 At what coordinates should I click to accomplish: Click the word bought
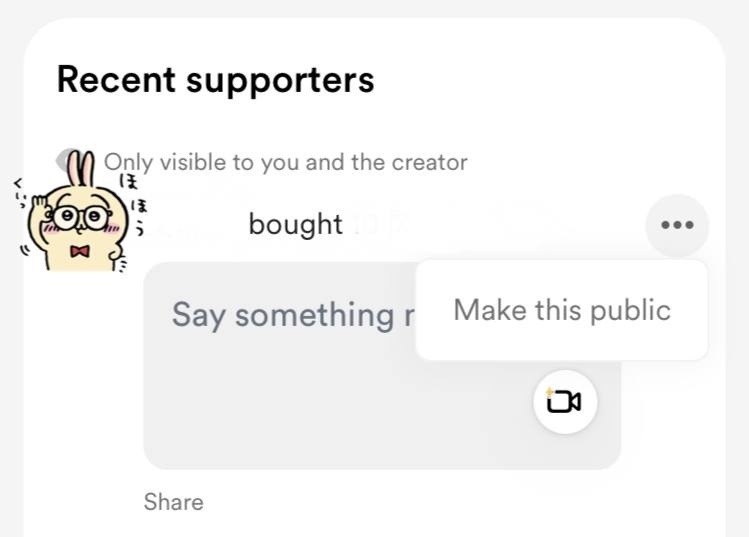(296, 224)
